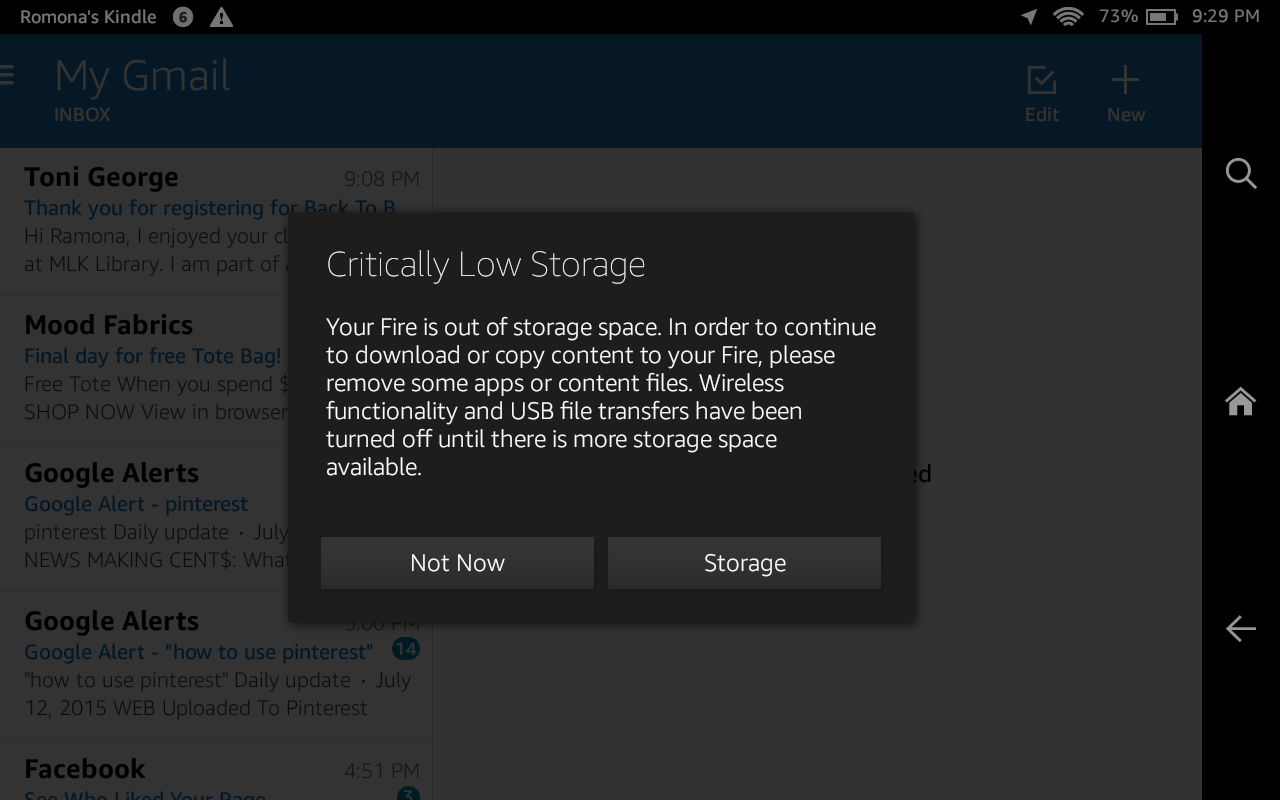The image size is (1280, 800).
Task: Tap the INBOX label under My Gmail
Action: coord(82,114)
